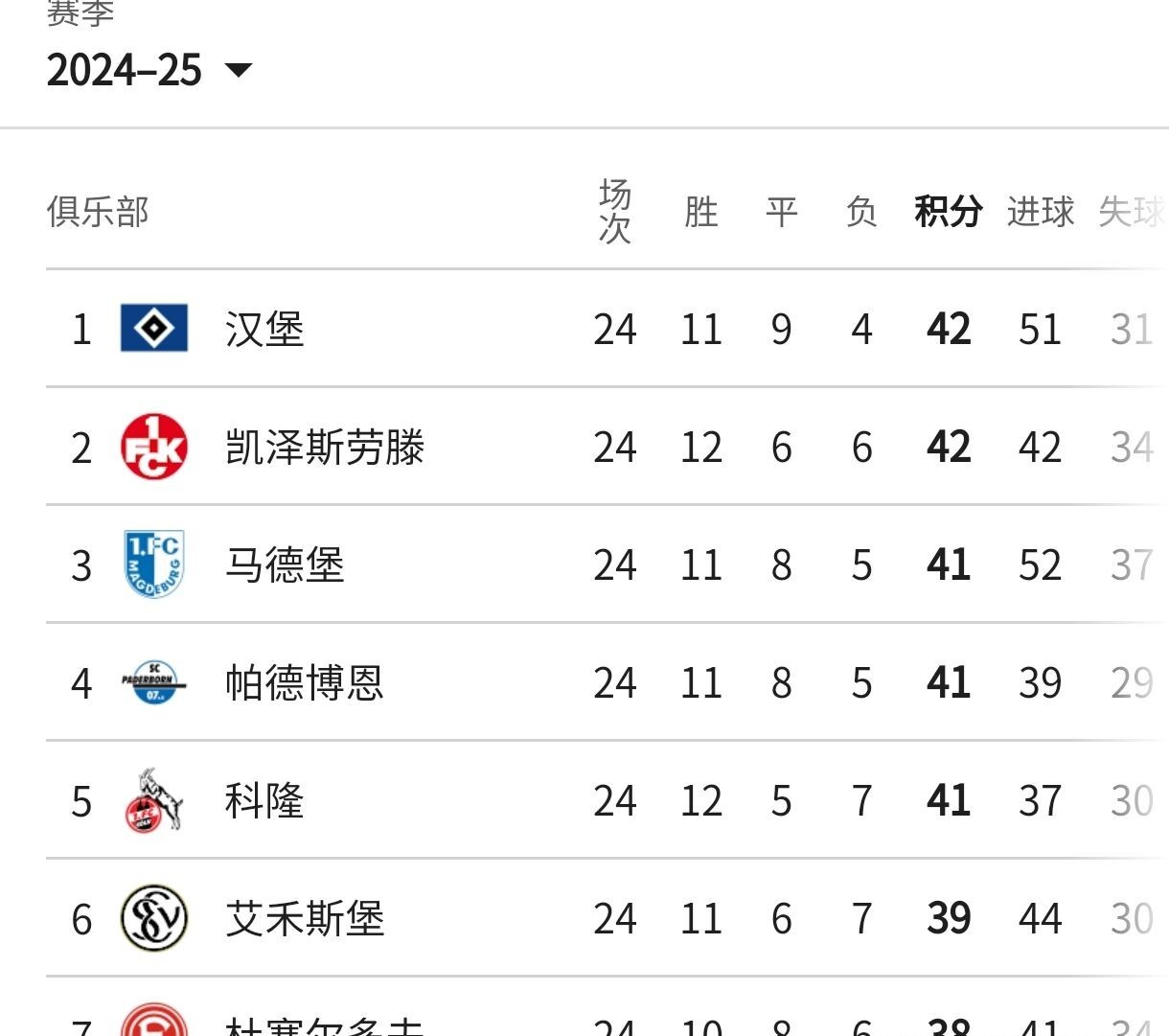Click the SC Paderborn 07 logo
Screen dimensions: 1169x1036
(x=154, y=682)
